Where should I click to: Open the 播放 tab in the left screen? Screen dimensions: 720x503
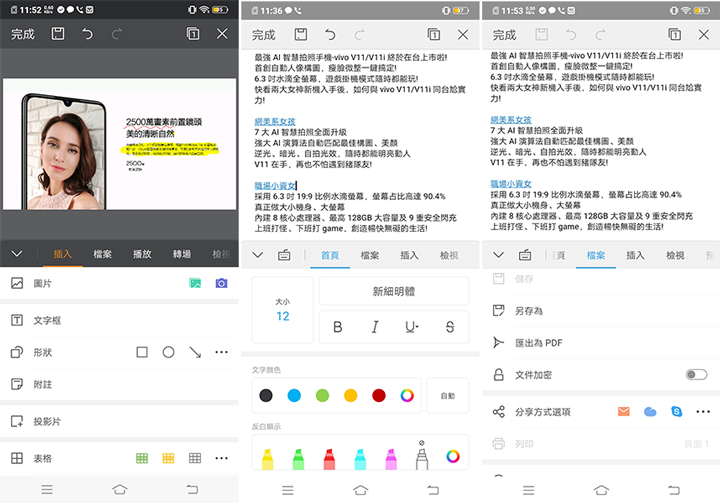click(x=142, y=254)
